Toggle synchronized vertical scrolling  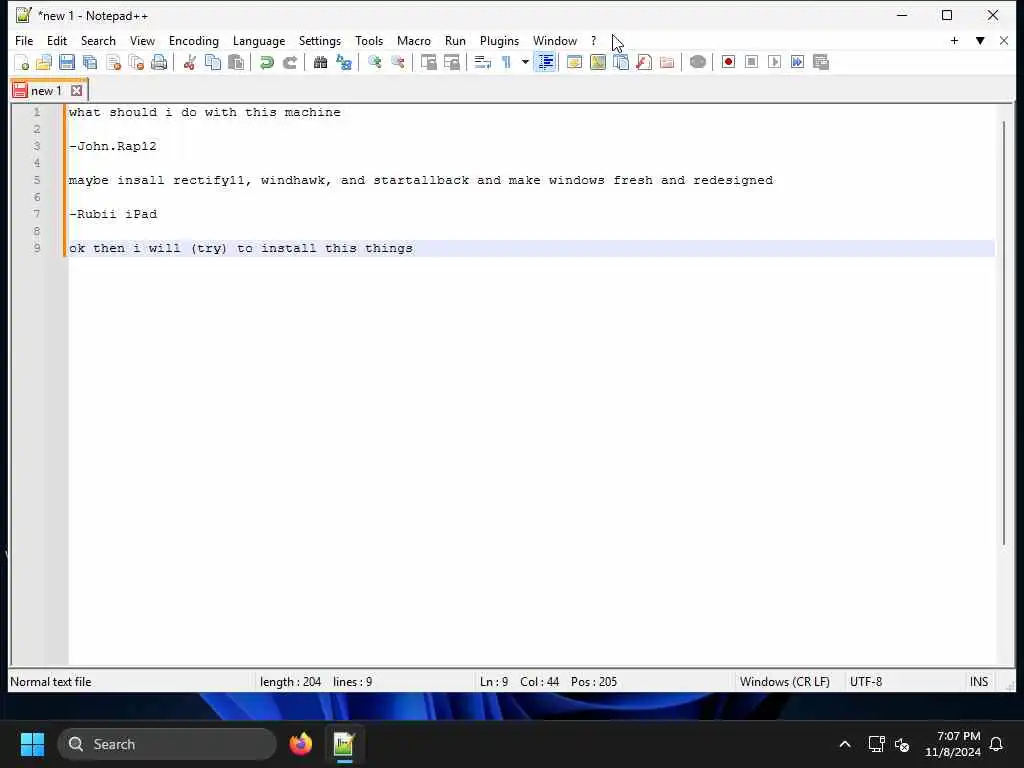pos(428,62)
